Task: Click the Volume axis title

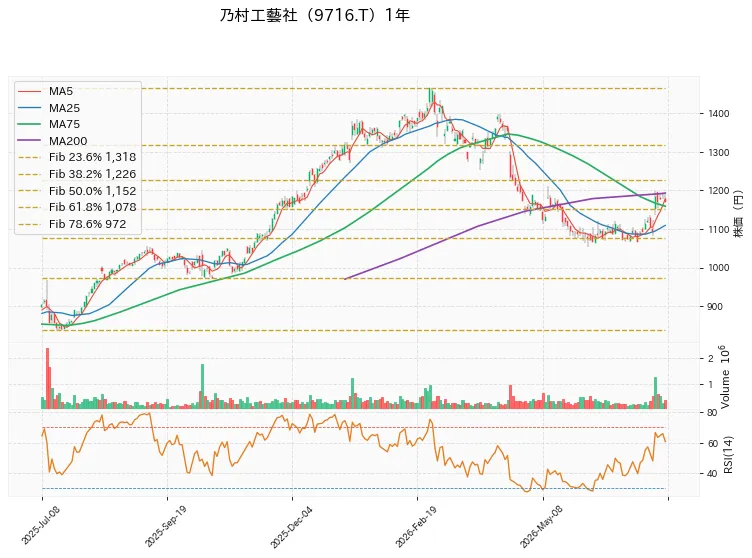Action: [x=724, y=377]
